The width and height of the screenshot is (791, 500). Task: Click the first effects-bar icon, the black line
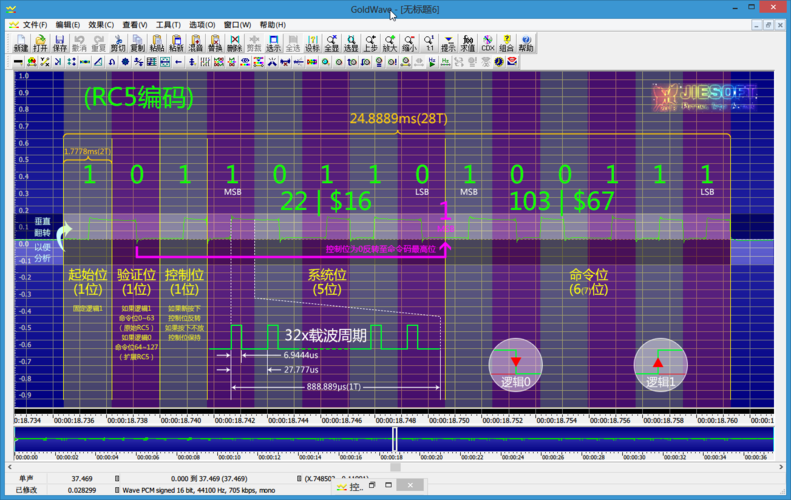pos(18,62)
